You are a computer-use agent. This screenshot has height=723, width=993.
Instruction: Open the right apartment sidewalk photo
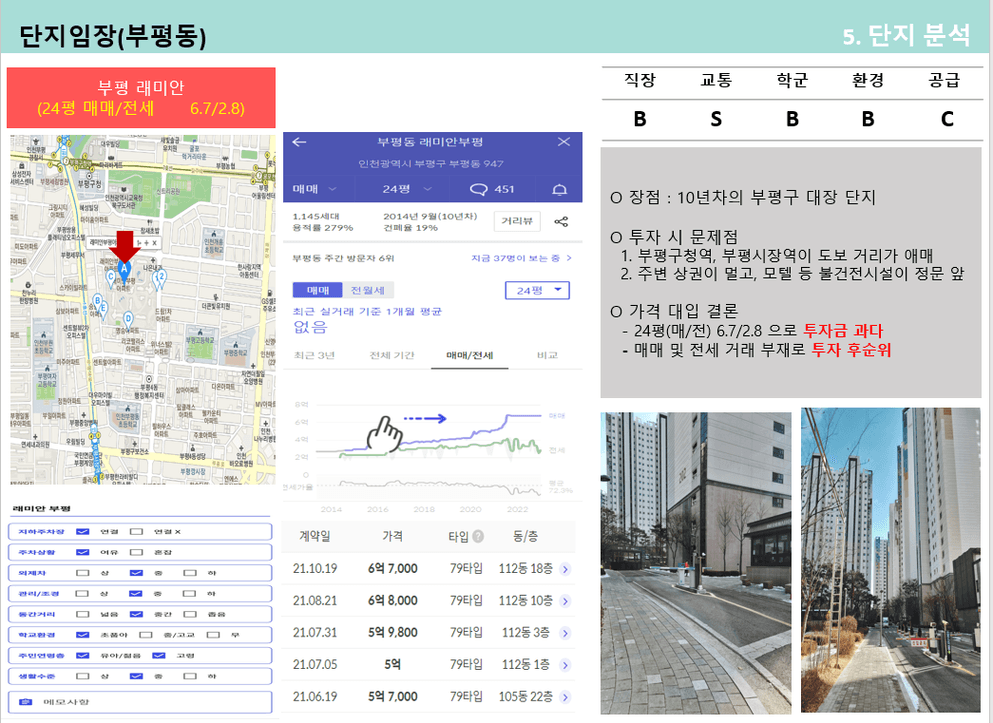(x=890, y=560)
